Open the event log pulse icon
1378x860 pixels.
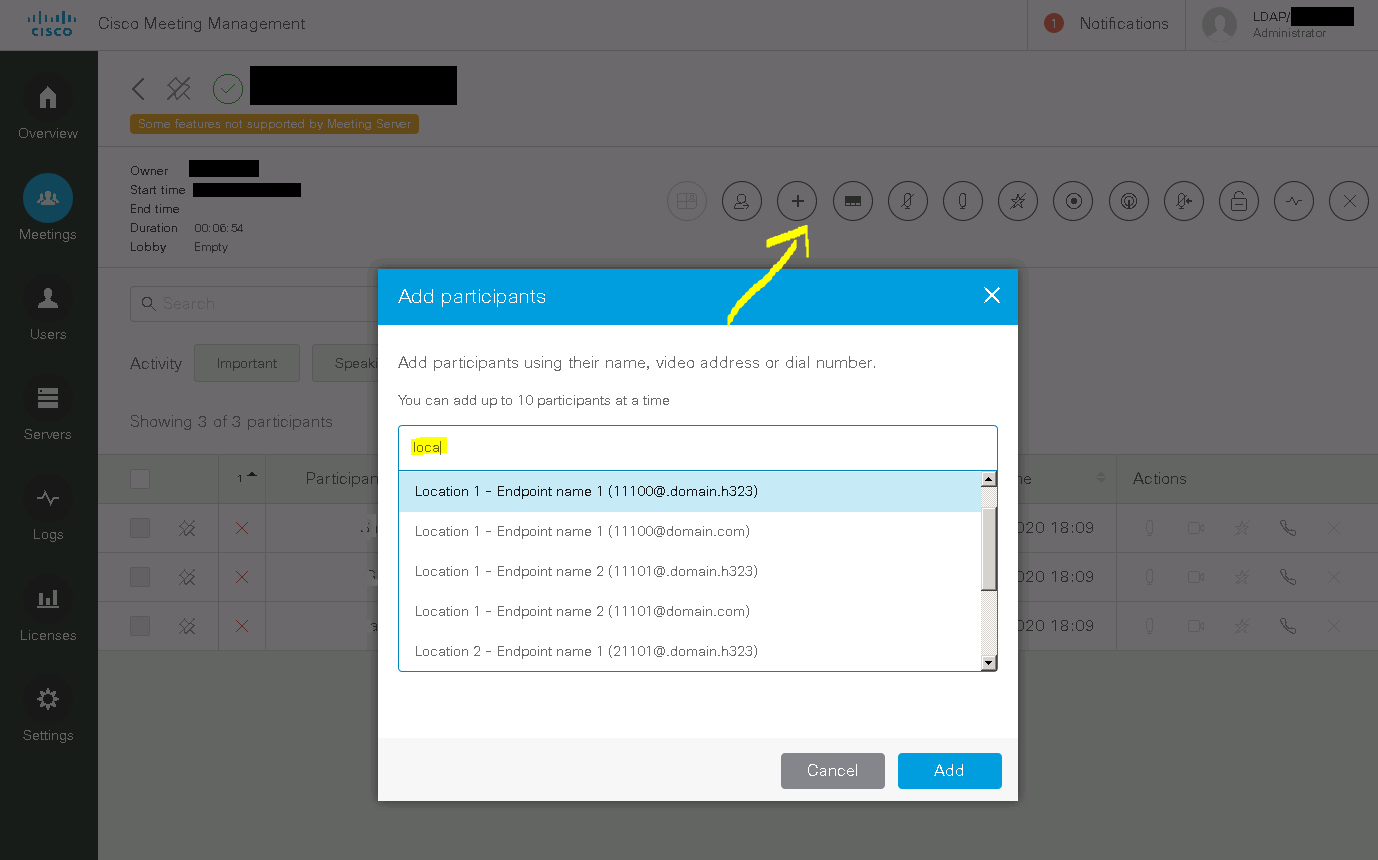coord(1294,201)
